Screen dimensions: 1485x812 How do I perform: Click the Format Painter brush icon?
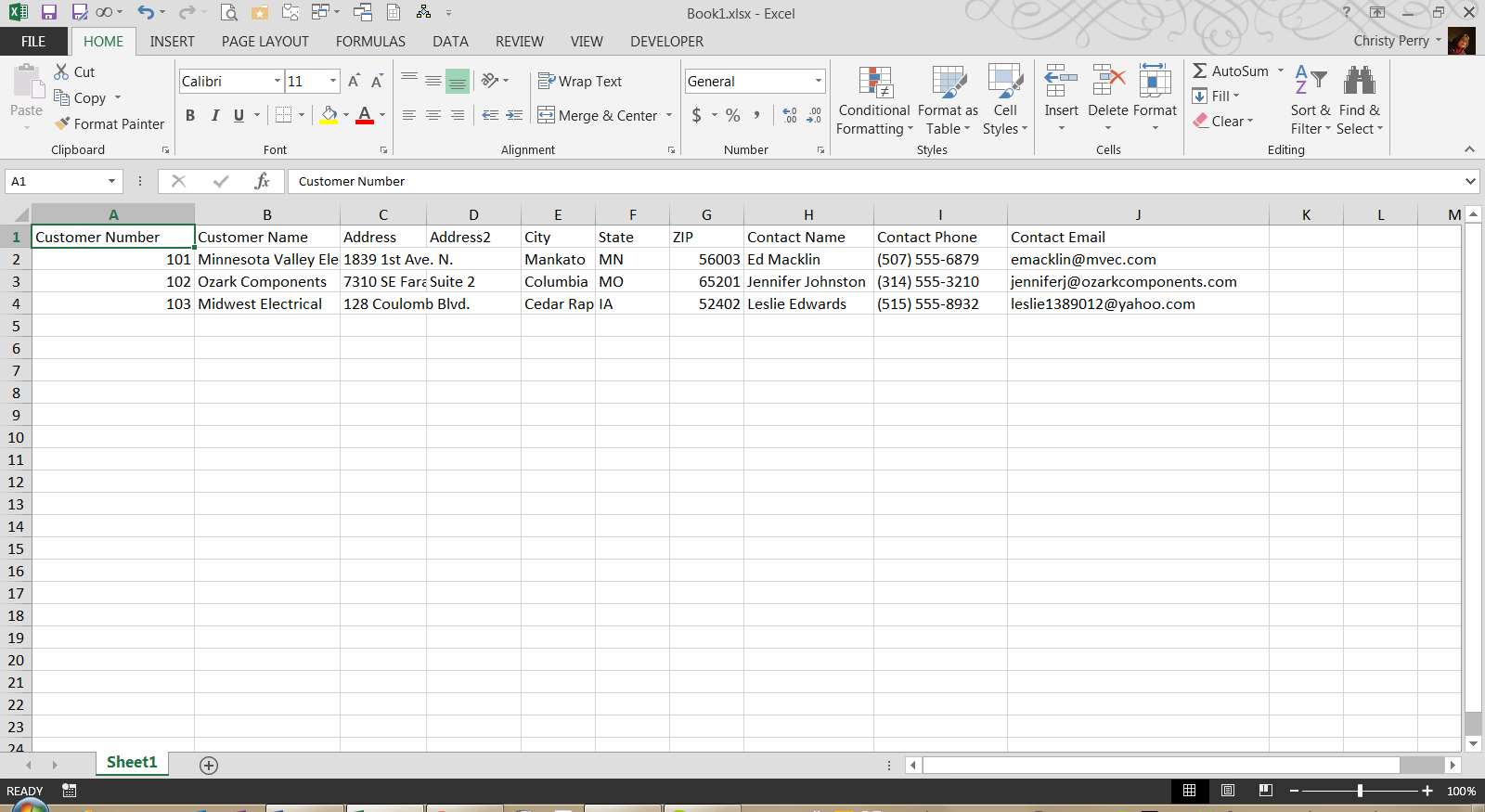click(62, 123)
